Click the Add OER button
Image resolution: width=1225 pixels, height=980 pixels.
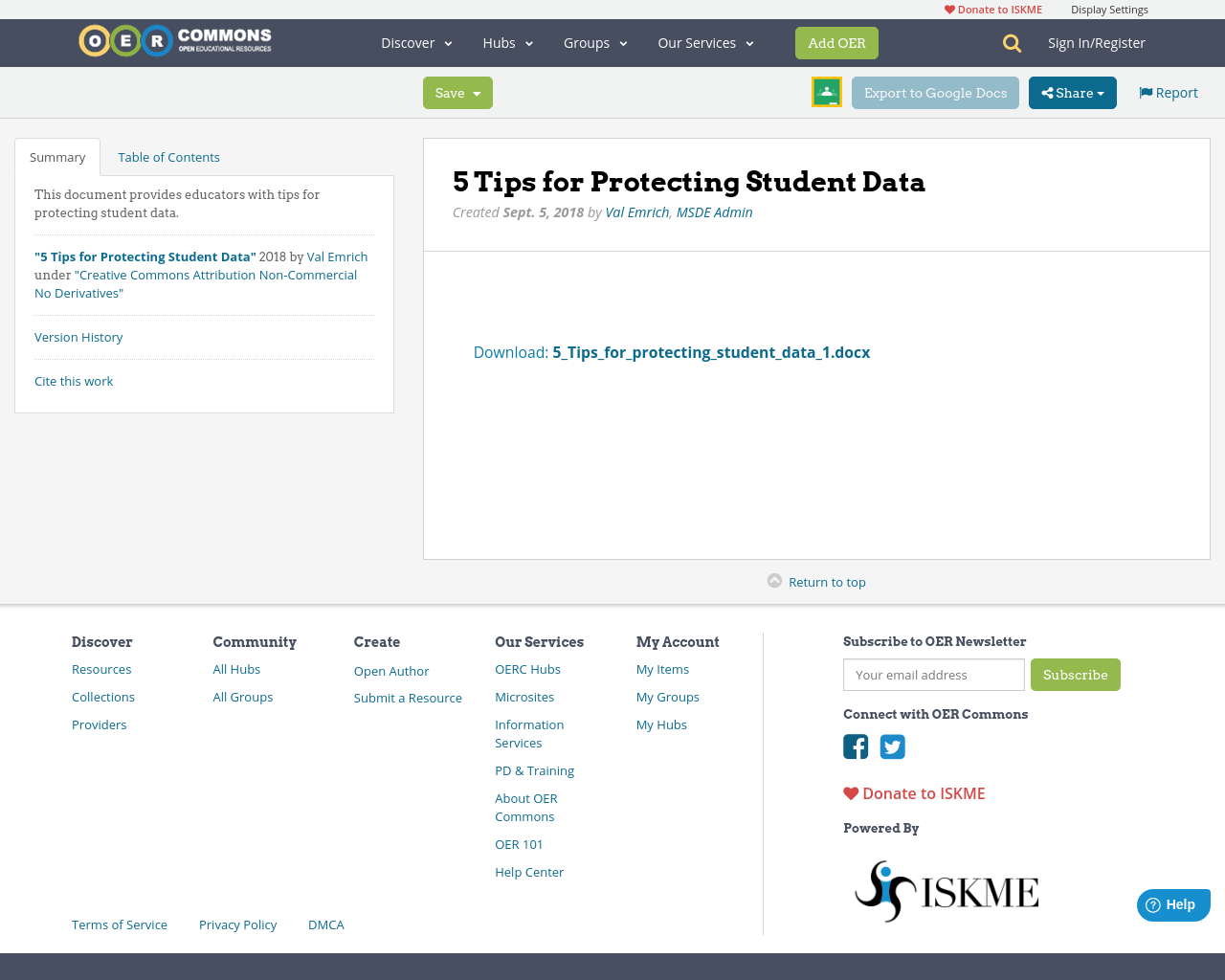tap(836, 43)
